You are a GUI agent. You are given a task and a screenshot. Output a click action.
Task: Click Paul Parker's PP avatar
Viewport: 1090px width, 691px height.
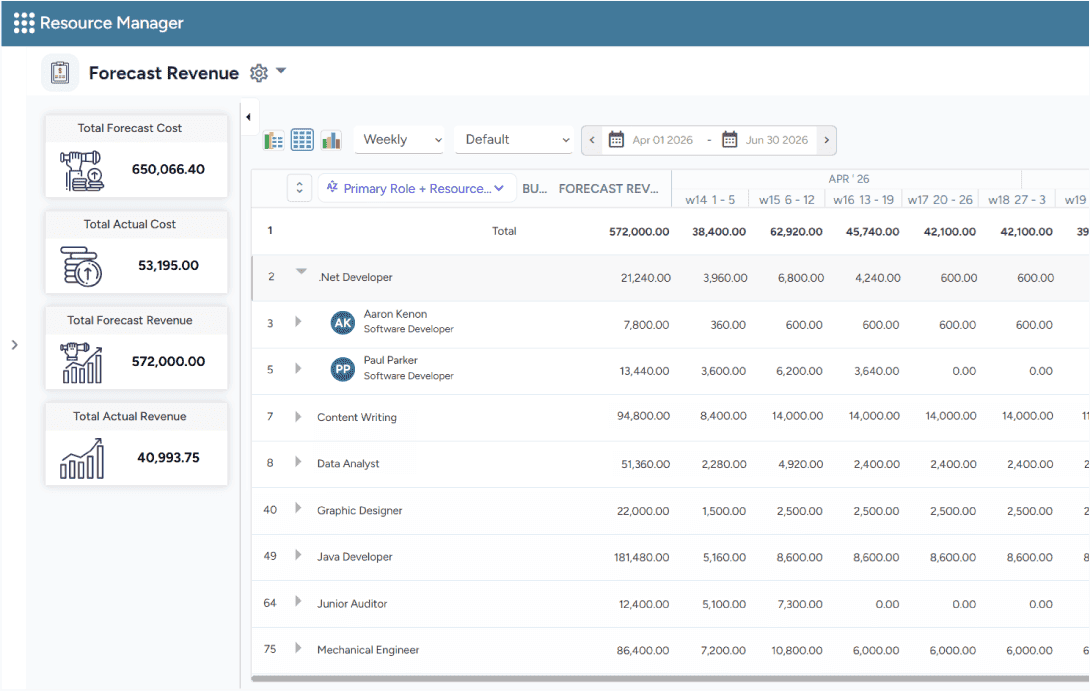(x=343, y=369)
